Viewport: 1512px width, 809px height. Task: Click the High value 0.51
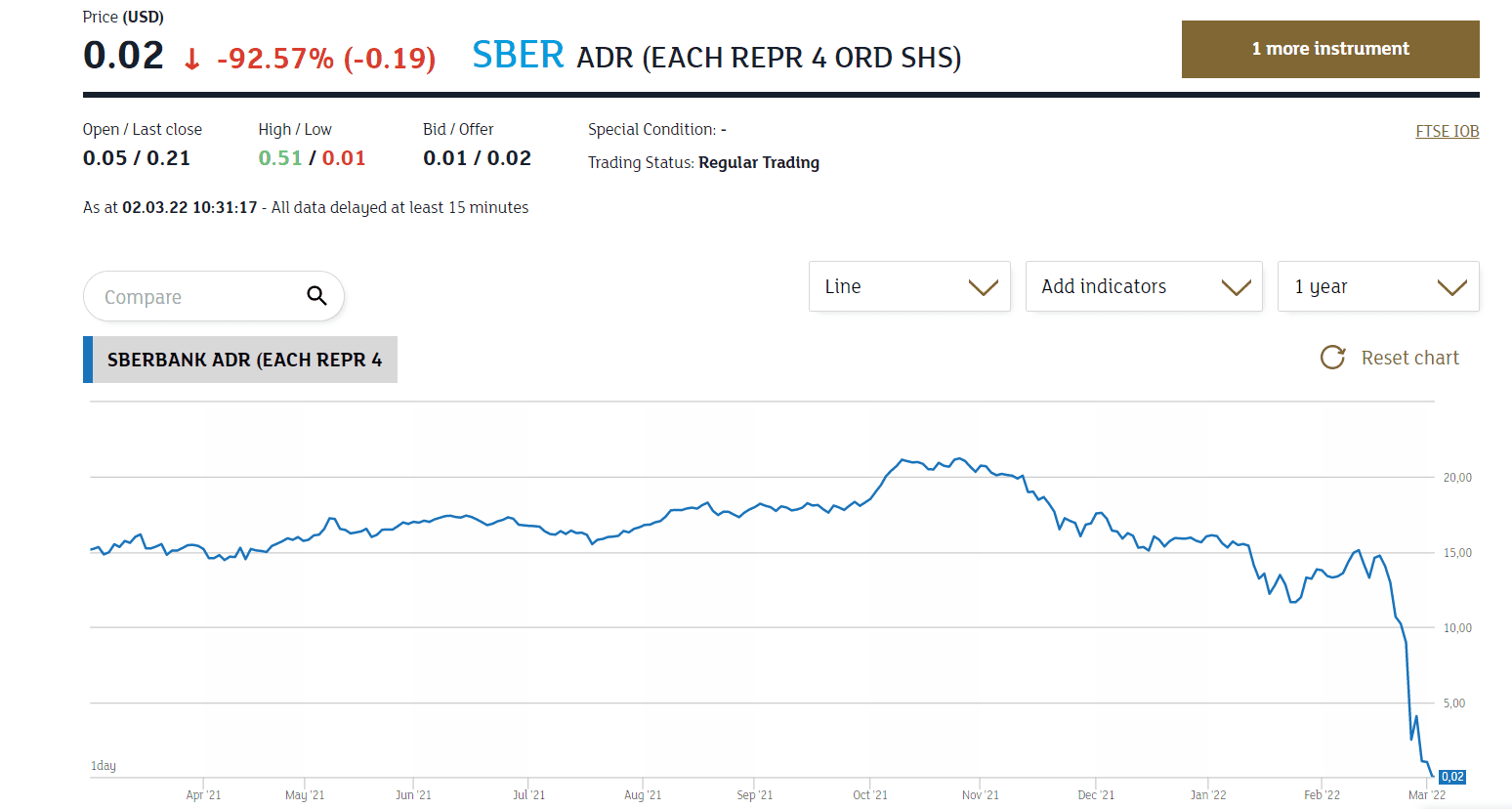280,158
